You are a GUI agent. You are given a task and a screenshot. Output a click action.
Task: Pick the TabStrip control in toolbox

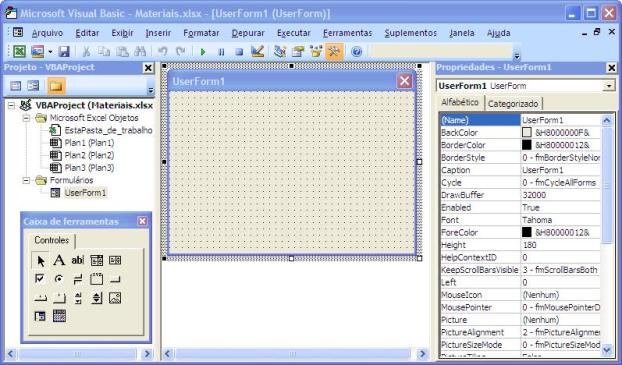click(40, 298)
